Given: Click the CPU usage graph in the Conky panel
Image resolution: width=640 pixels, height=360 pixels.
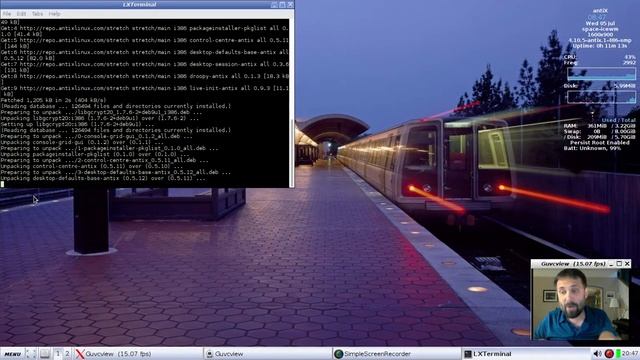Looking at the screenshot, I should click(x=601, y=74).
